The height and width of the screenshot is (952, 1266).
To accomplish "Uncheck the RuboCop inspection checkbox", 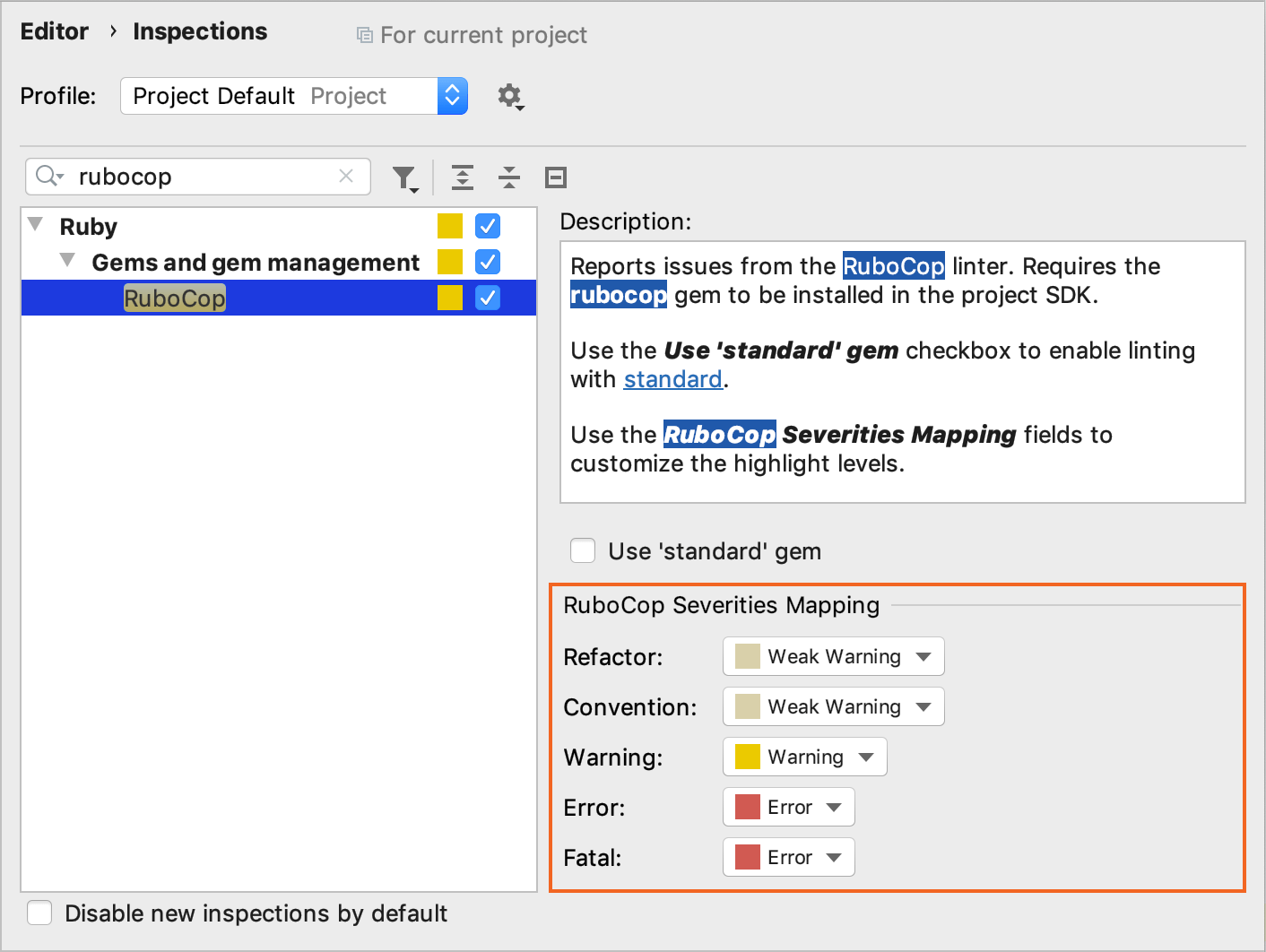I will tap(487, 298).
